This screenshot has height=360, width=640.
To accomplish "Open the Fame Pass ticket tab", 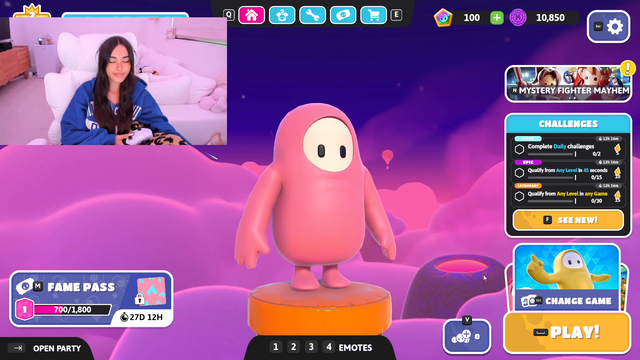I will [x=343, y=16].
